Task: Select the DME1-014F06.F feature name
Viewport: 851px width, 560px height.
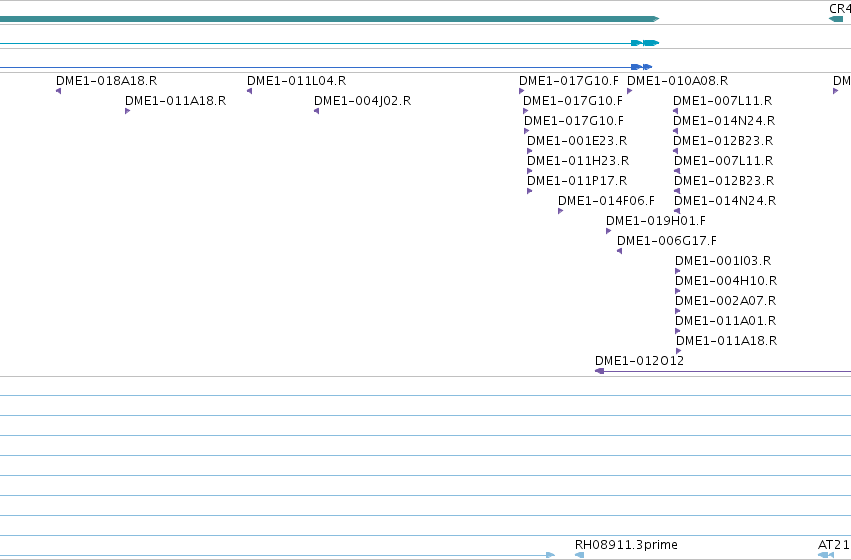Action: [x=606, y=201]
